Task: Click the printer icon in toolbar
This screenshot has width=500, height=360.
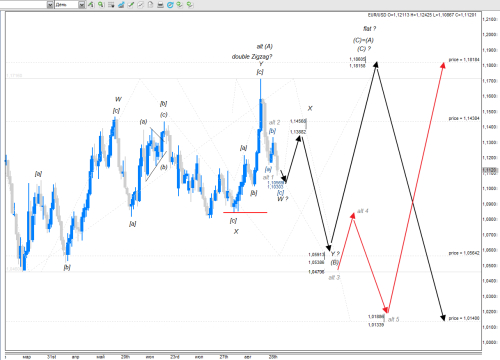Action: tap(160, 5)
